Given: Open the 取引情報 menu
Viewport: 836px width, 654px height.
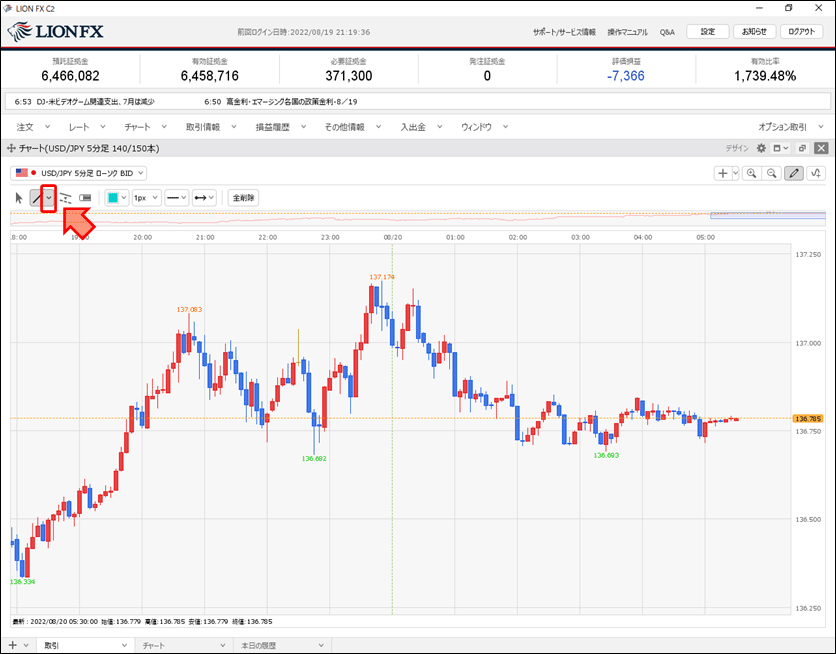Looking at the screenshot, I should [x=211, y=127].
